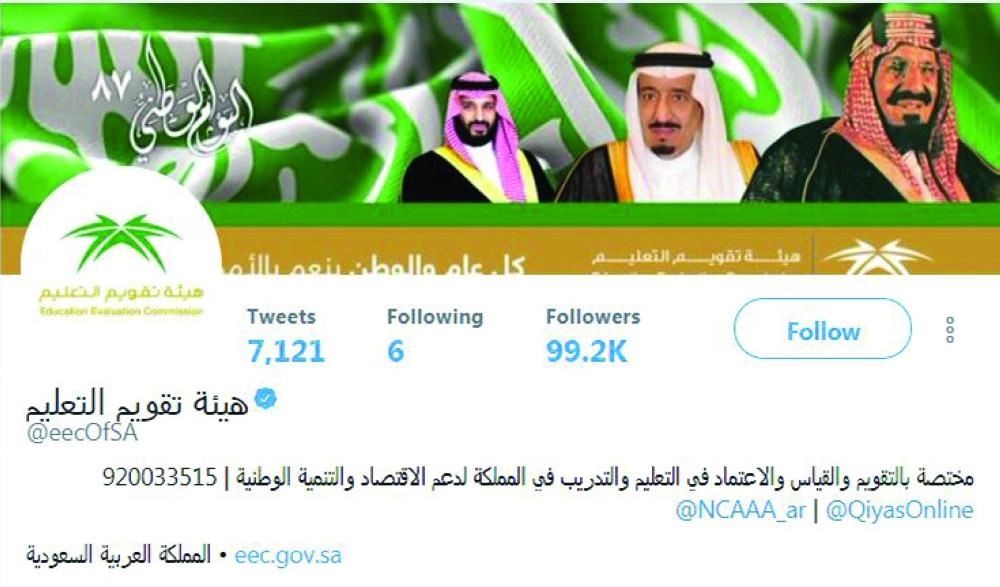Click the blue verified badge beside the name
Screen dimensions: 1000x587
point(265,398)
